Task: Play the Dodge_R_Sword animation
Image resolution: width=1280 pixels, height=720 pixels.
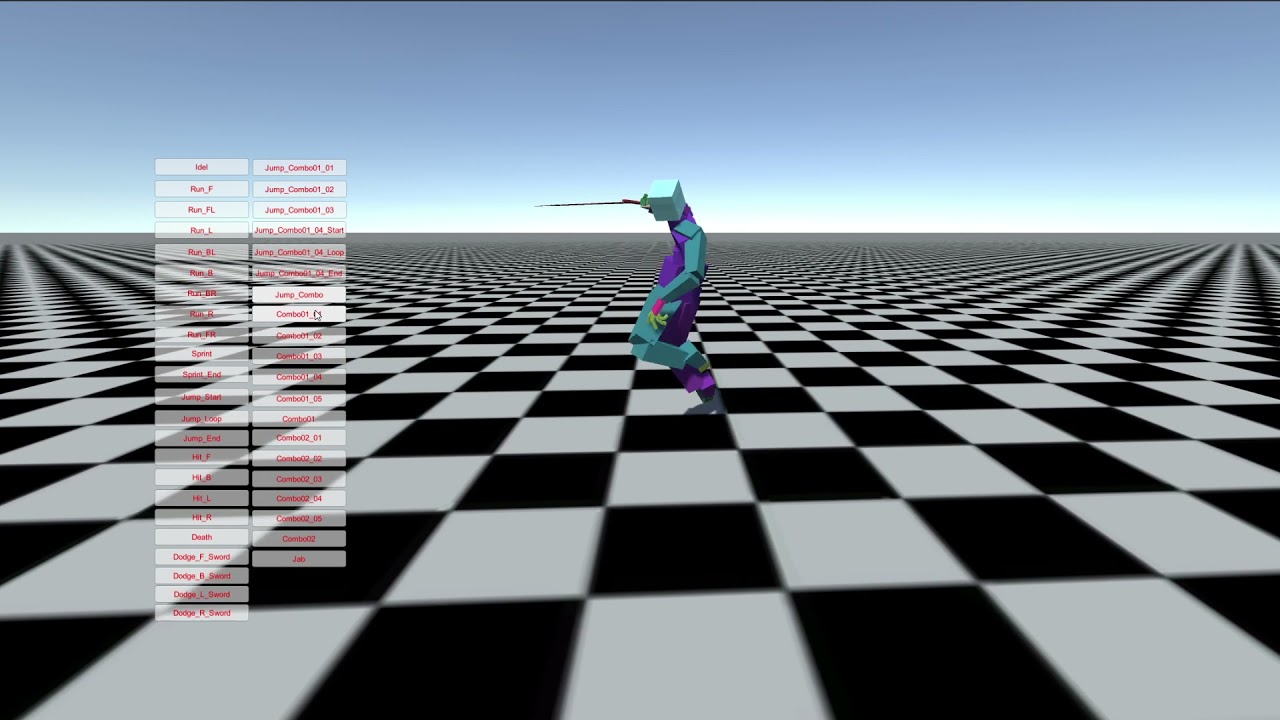Action: [x=201, y=613]
